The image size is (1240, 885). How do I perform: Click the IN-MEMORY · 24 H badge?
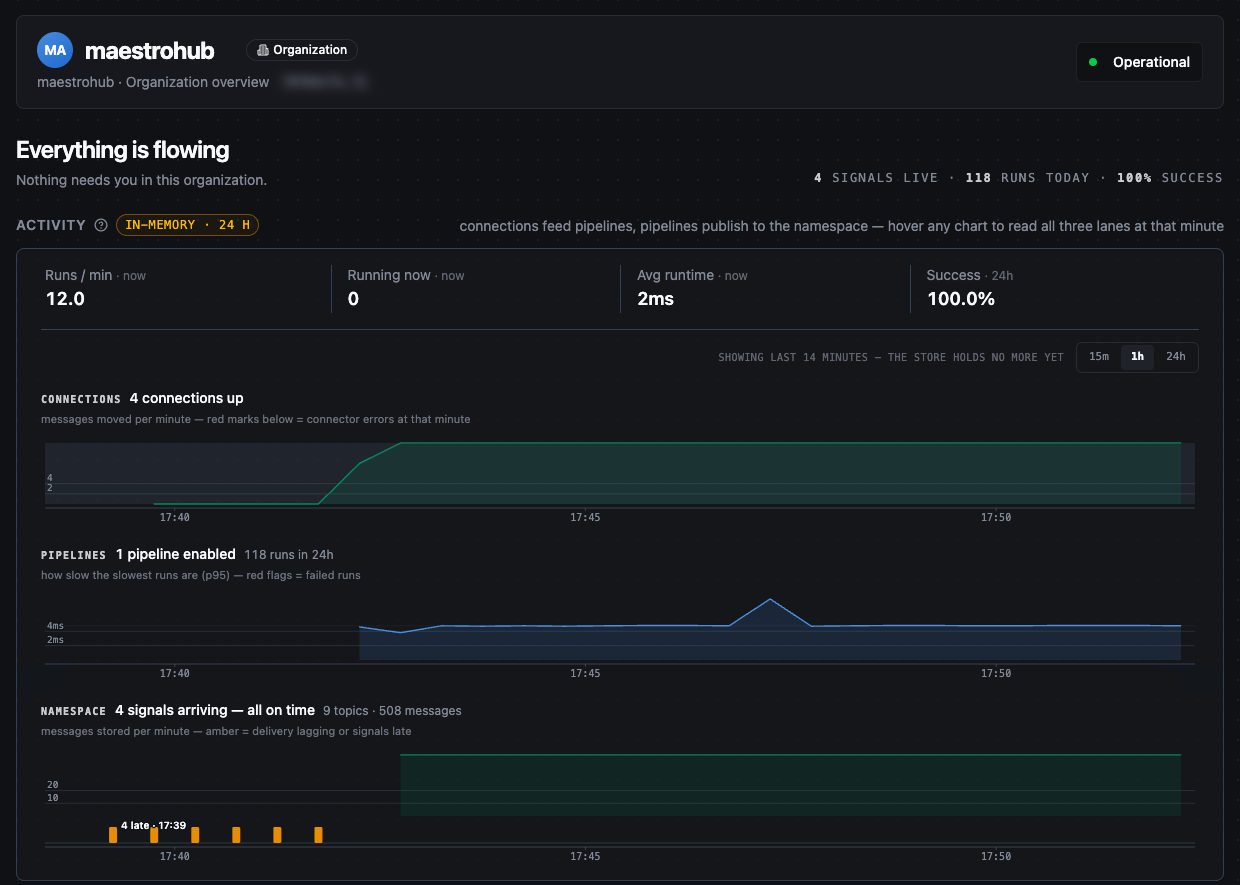[x=188, y=225]
